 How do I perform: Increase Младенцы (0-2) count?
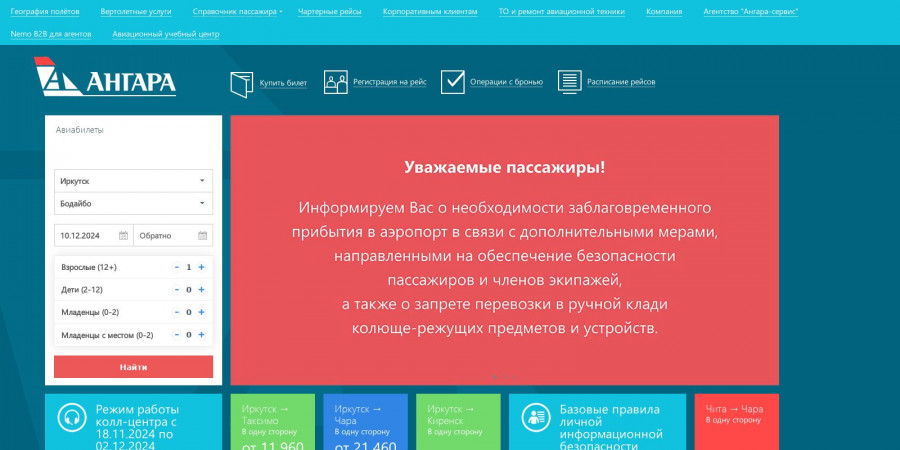point(201,312)
